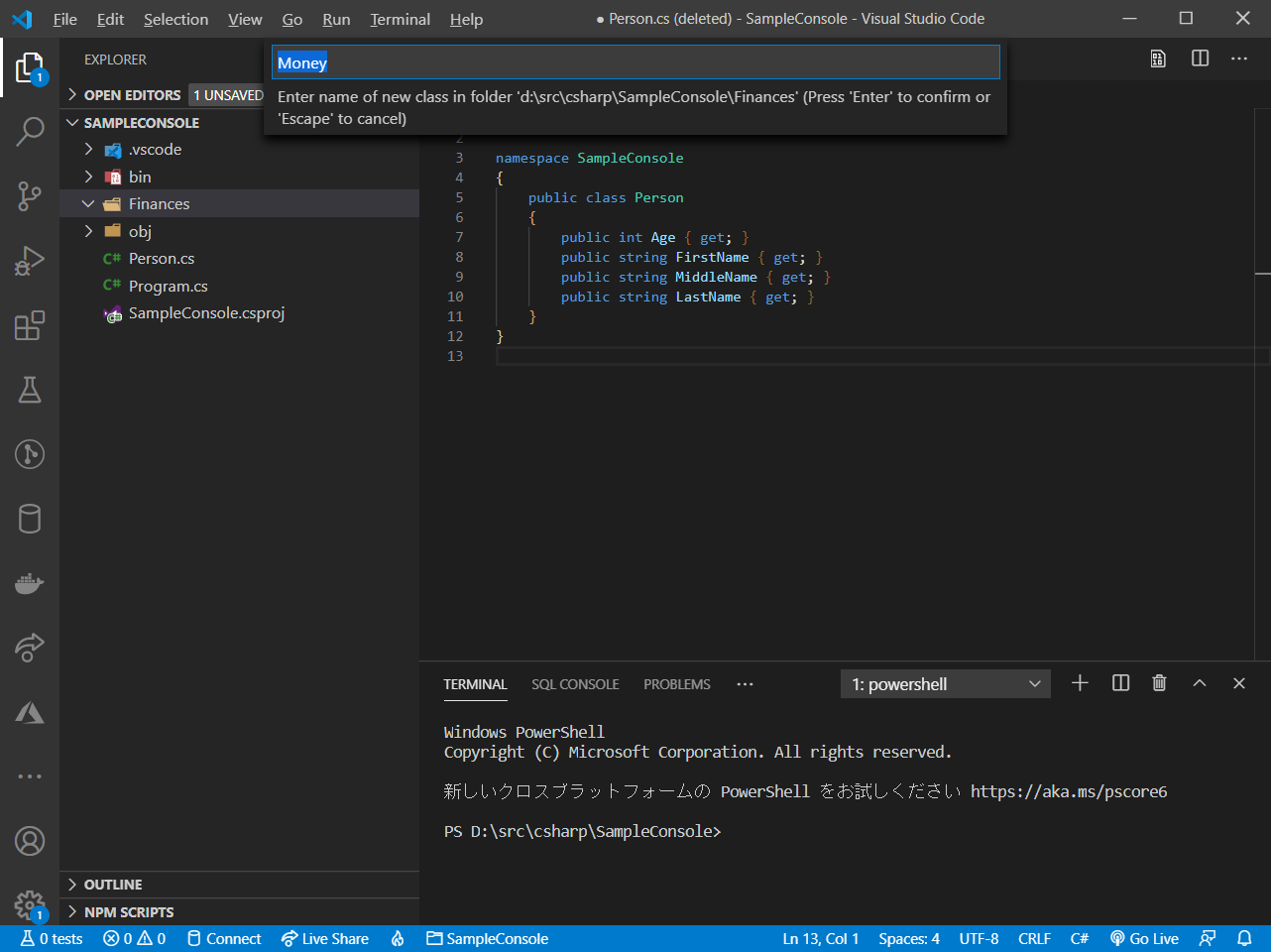Maximize the panel with up chevron
This screenshot has width=1271, height=952.
1200,683
